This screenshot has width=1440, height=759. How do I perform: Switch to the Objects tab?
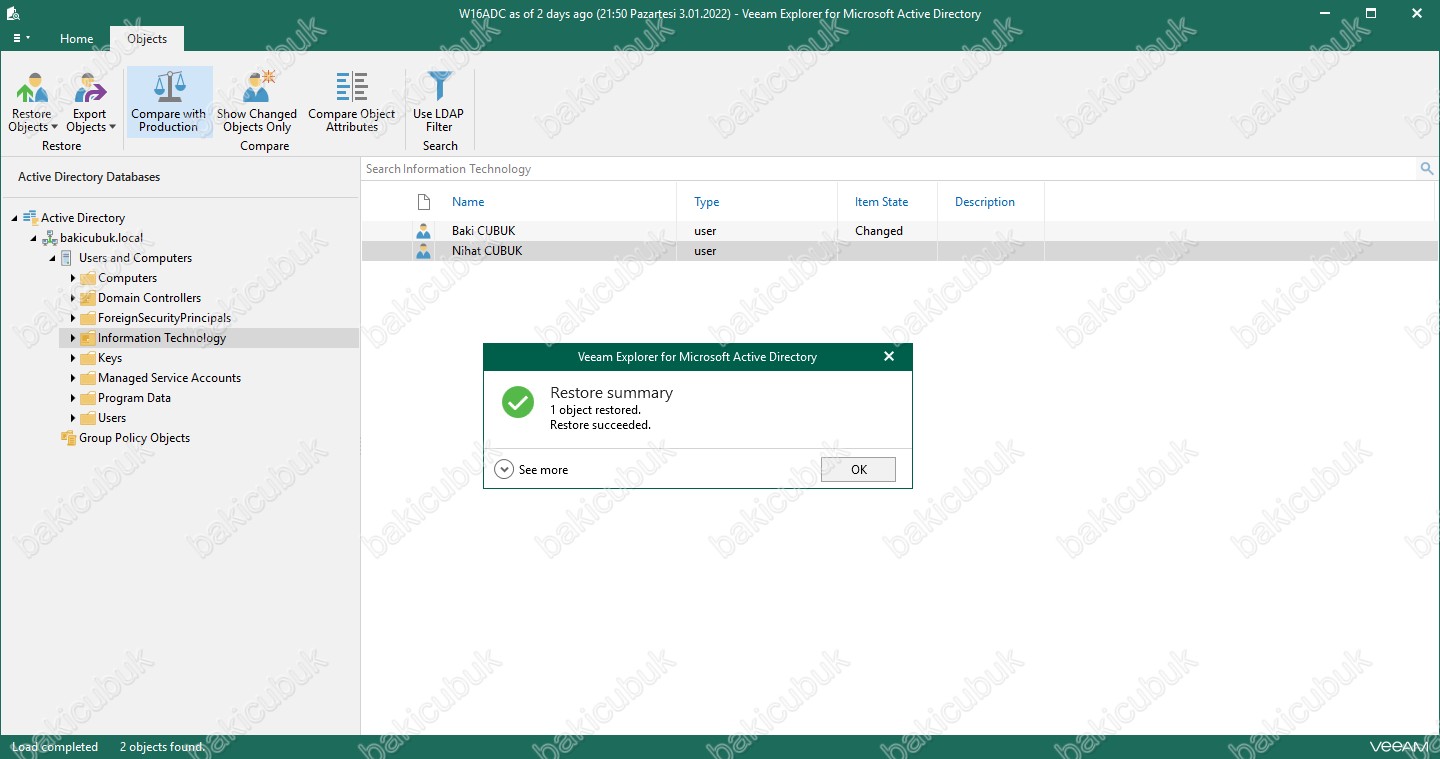[x=147, y=39]
